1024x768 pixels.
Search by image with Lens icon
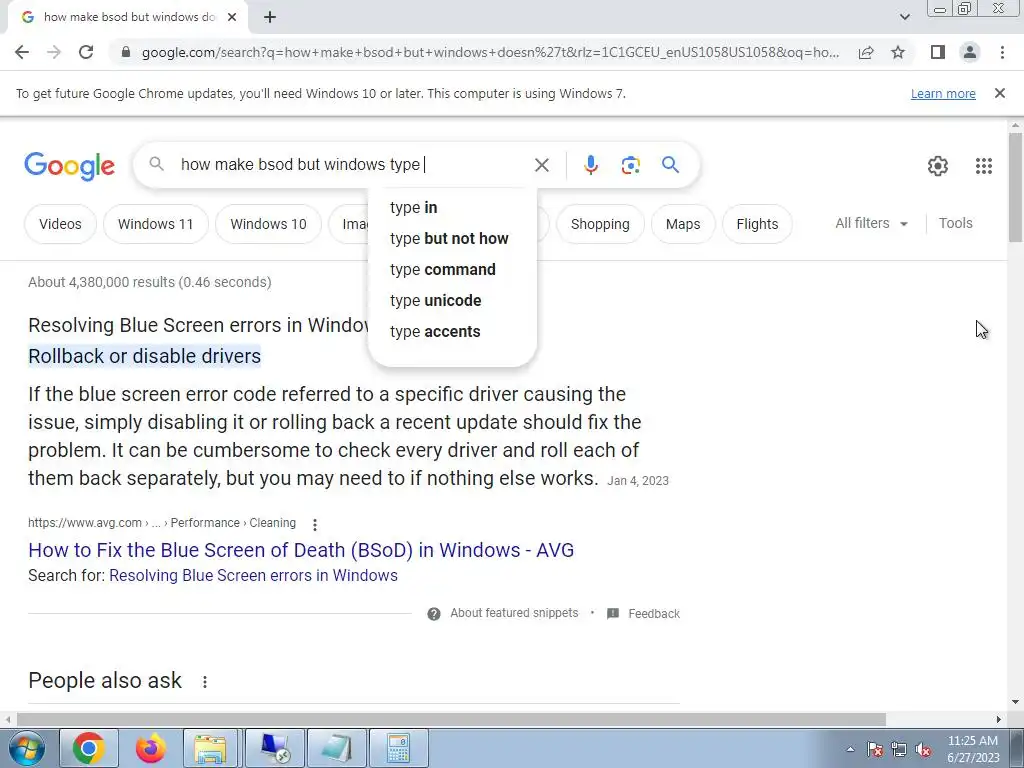click(x=630, y=165)
